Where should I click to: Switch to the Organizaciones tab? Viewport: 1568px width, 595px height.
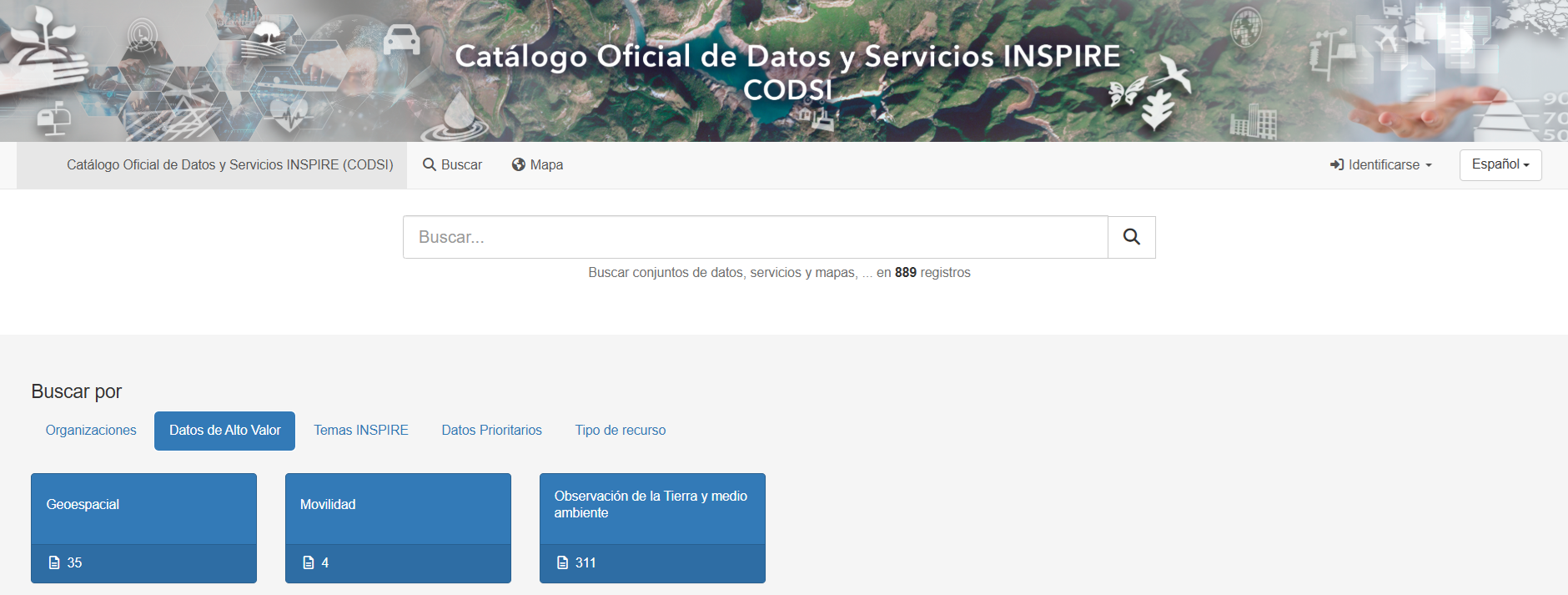click(x=91, y=431)
